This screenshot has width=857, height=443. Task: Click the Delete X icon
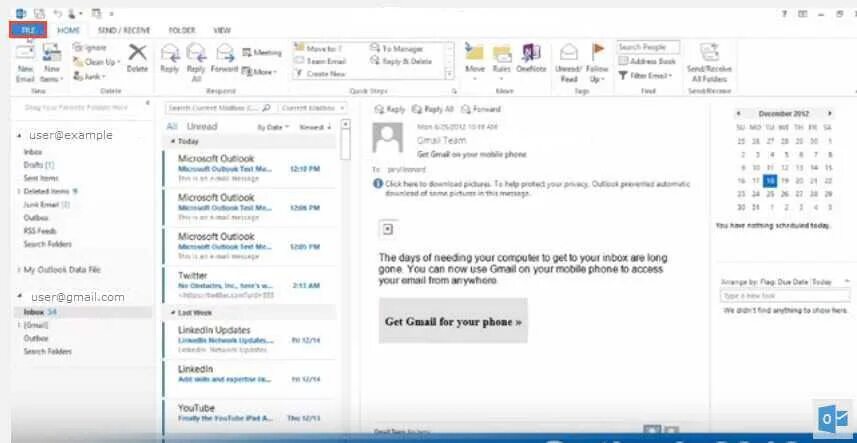point(137,53)
